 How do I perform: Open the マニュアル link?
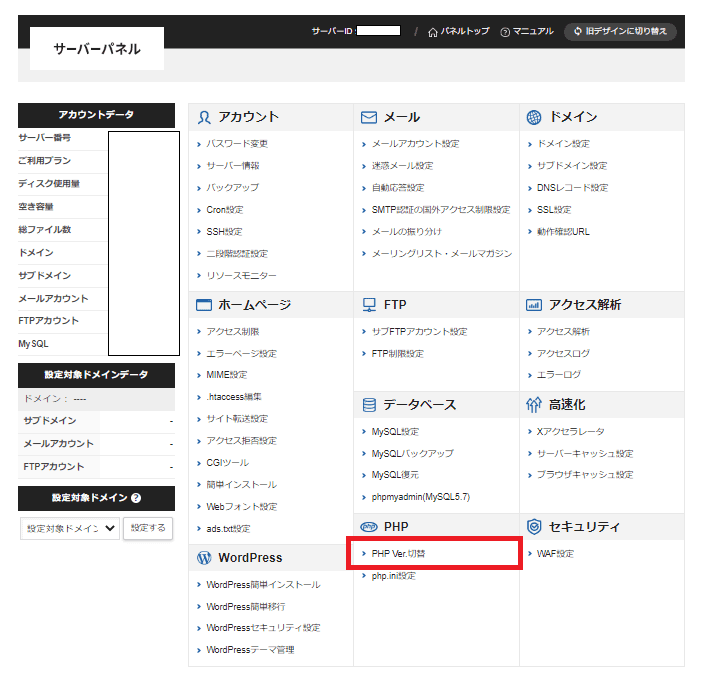coord(533,31)
